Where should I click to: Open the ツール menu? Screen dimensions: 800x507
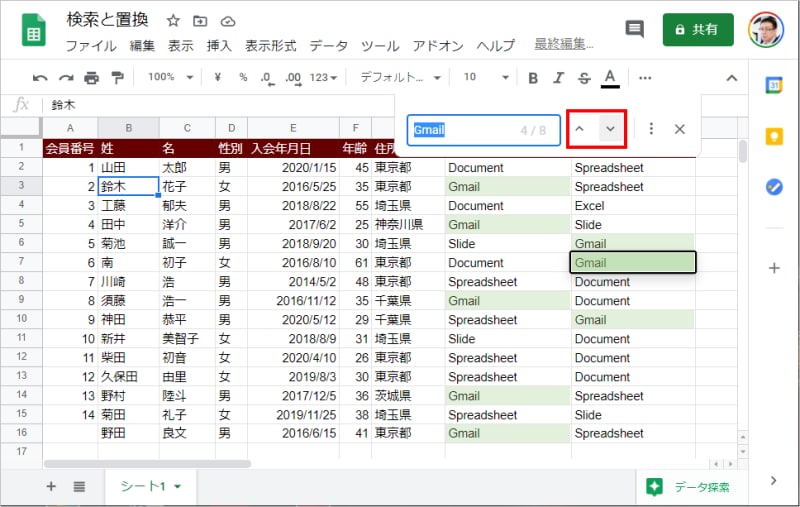(380, 46)
